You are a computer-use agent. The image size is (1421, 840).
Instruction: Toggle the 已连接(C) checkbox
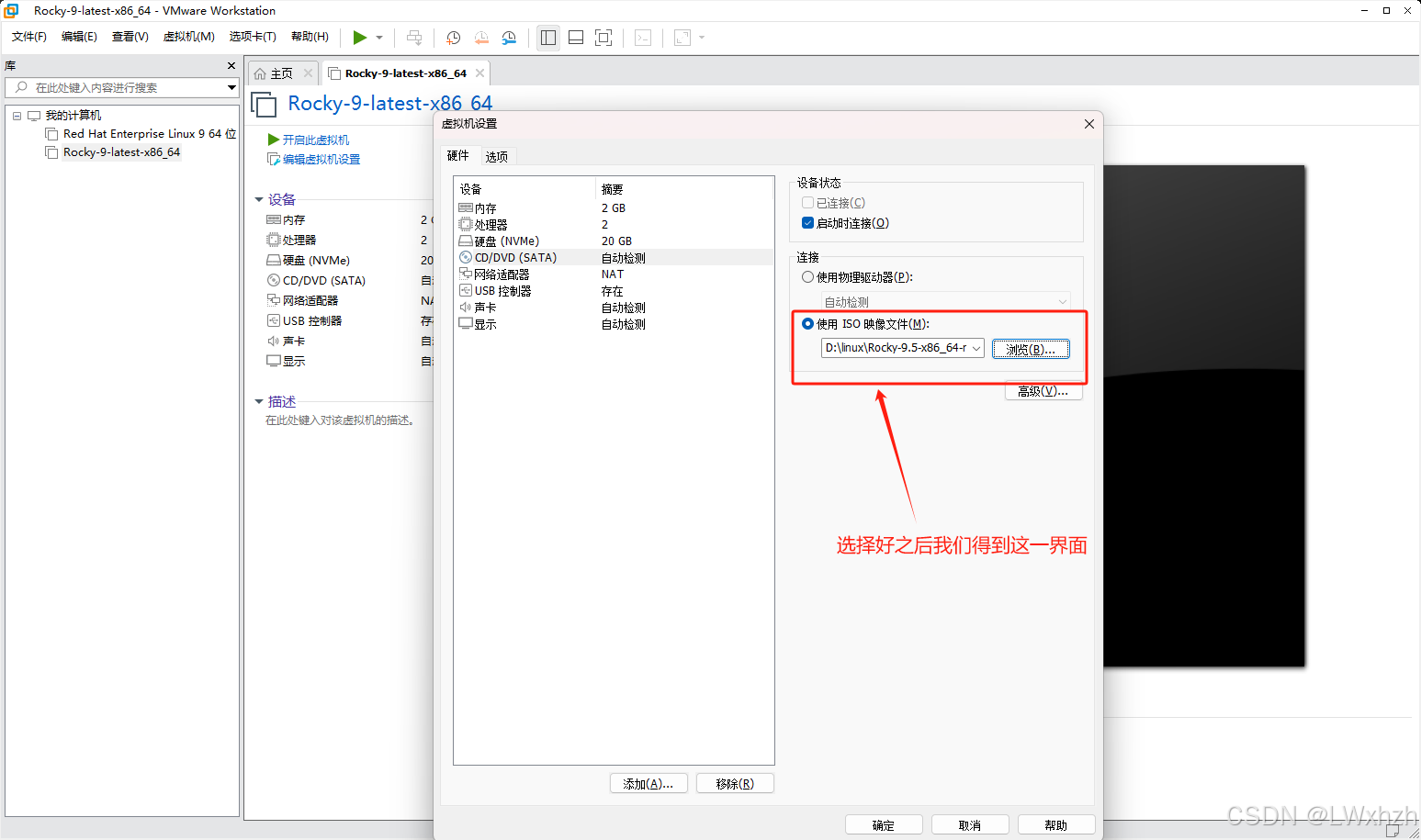click(x=808, y=203)
